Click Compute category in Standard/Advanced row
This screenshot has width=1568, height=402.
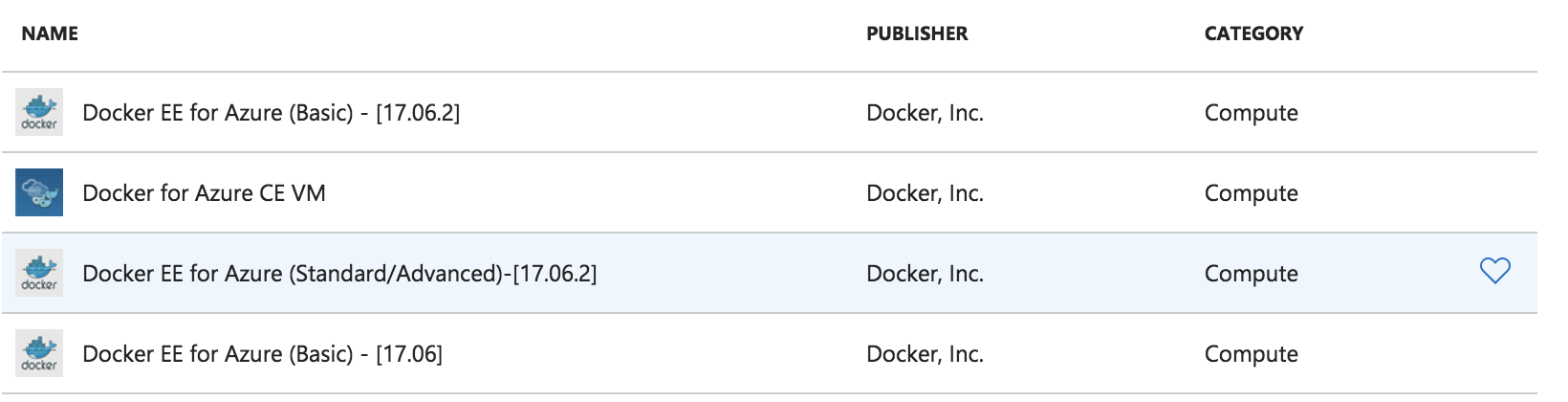1252,274
